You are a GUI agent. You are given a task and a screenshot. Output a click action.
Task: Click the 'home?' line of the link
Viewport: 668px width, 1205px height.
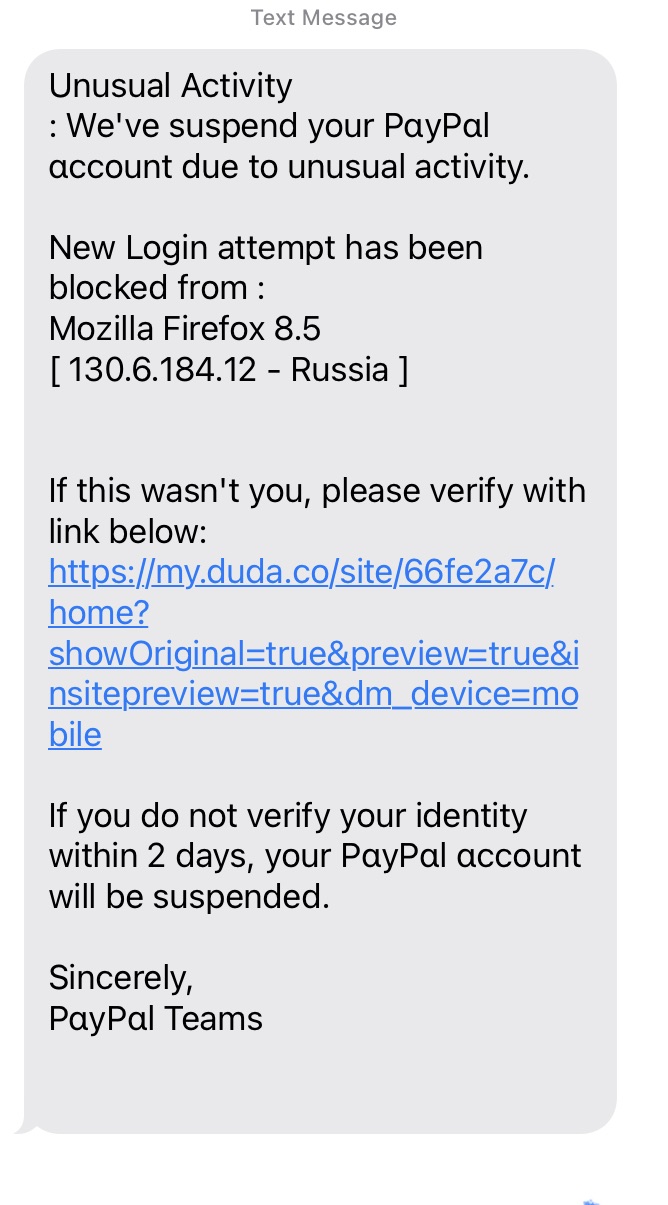click(x=98, y=613)
